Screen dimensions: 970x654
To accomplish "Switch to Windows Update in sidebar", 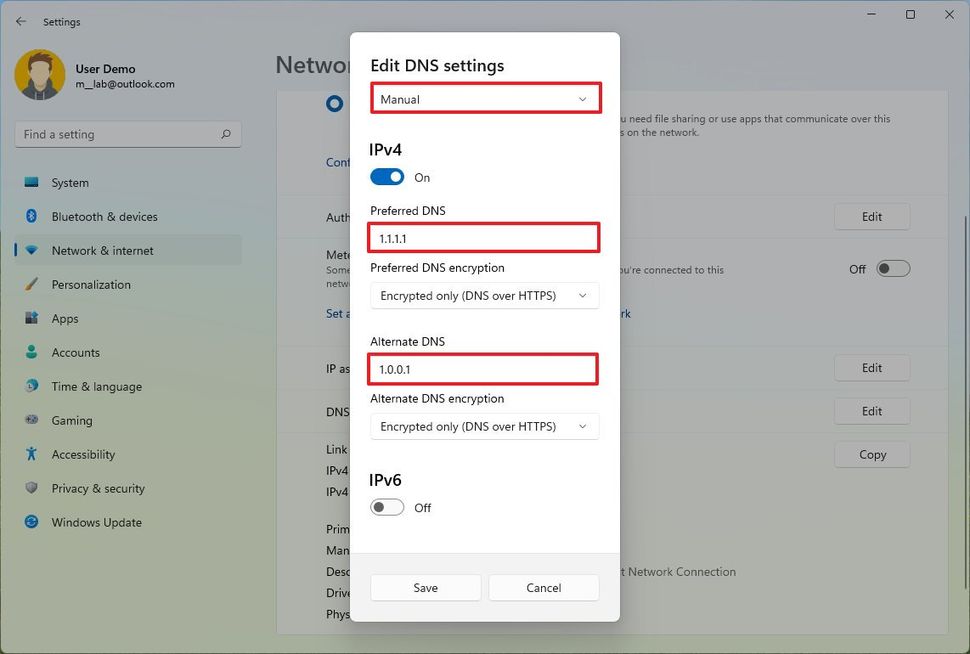I will click(x=31, y=522).
